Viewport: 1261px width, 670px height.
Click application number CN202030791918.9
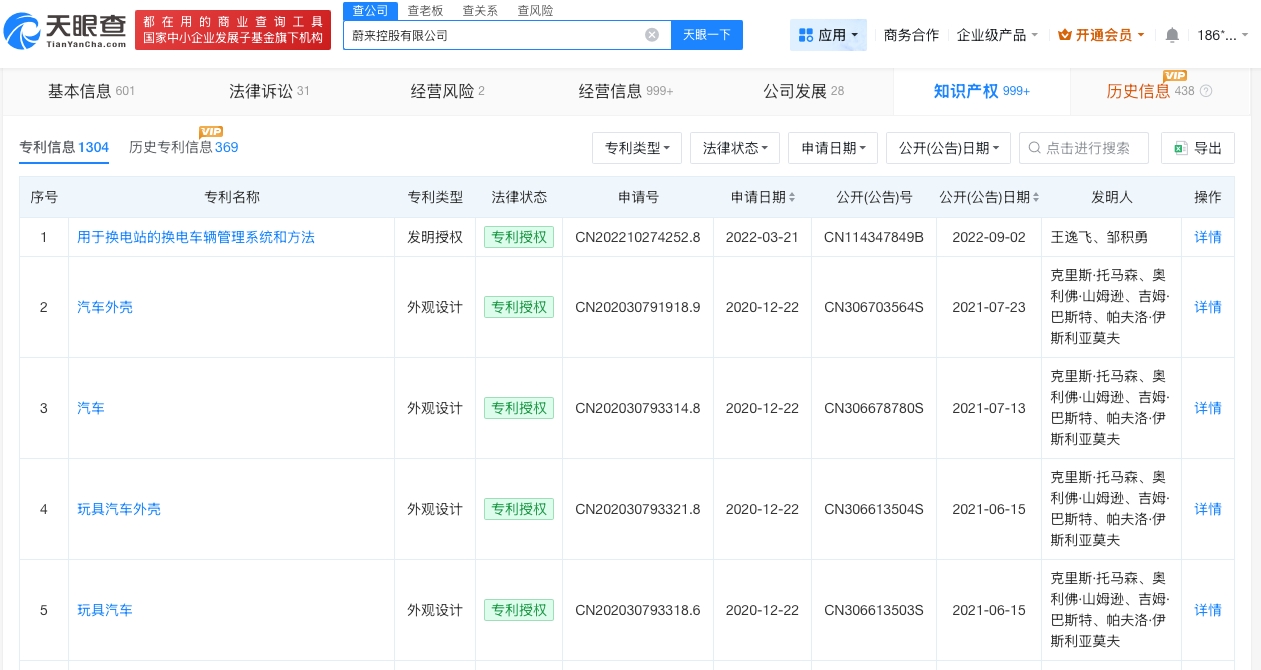coord(638,307)
